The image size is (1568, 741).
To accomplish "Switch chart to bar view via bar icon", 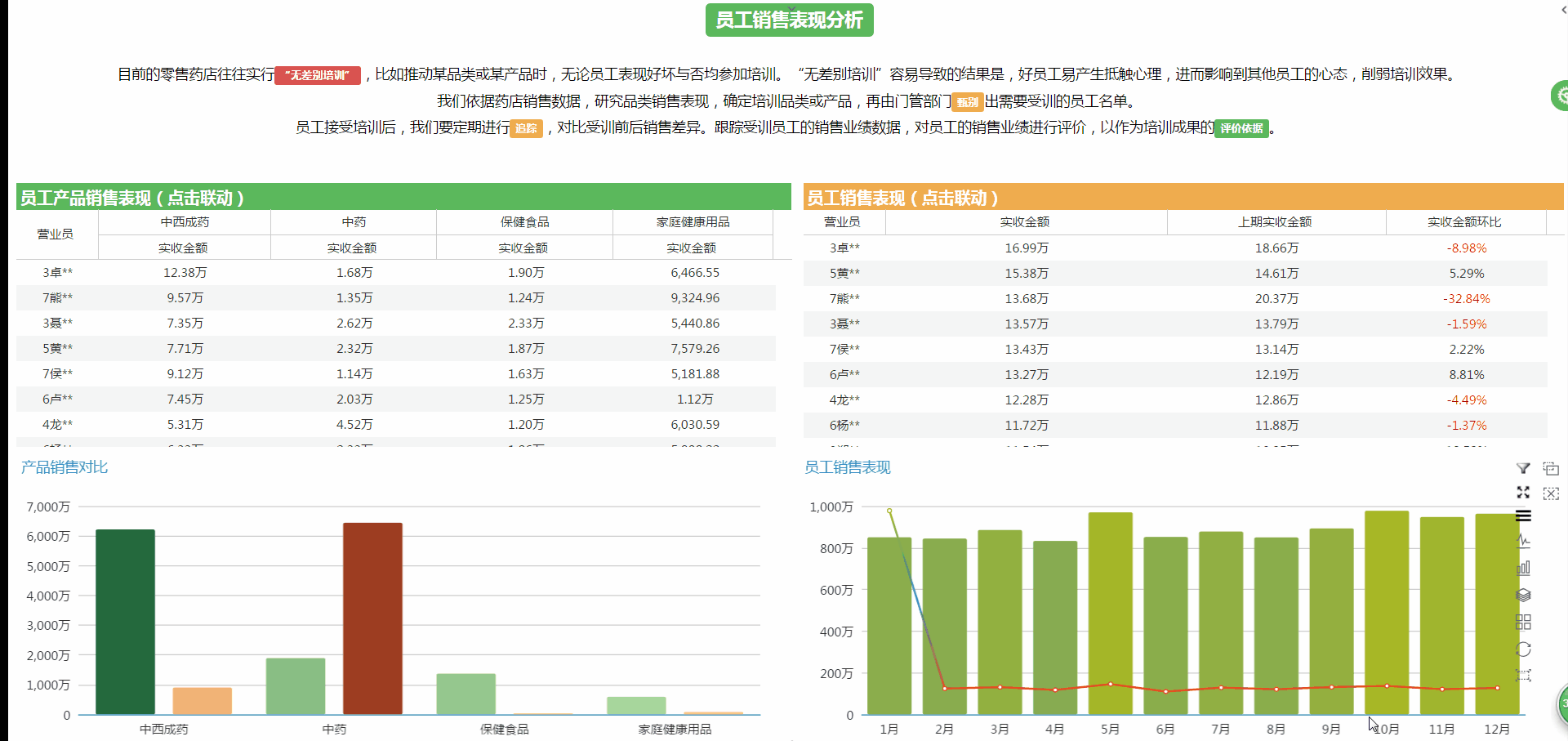I will 1523,567.
